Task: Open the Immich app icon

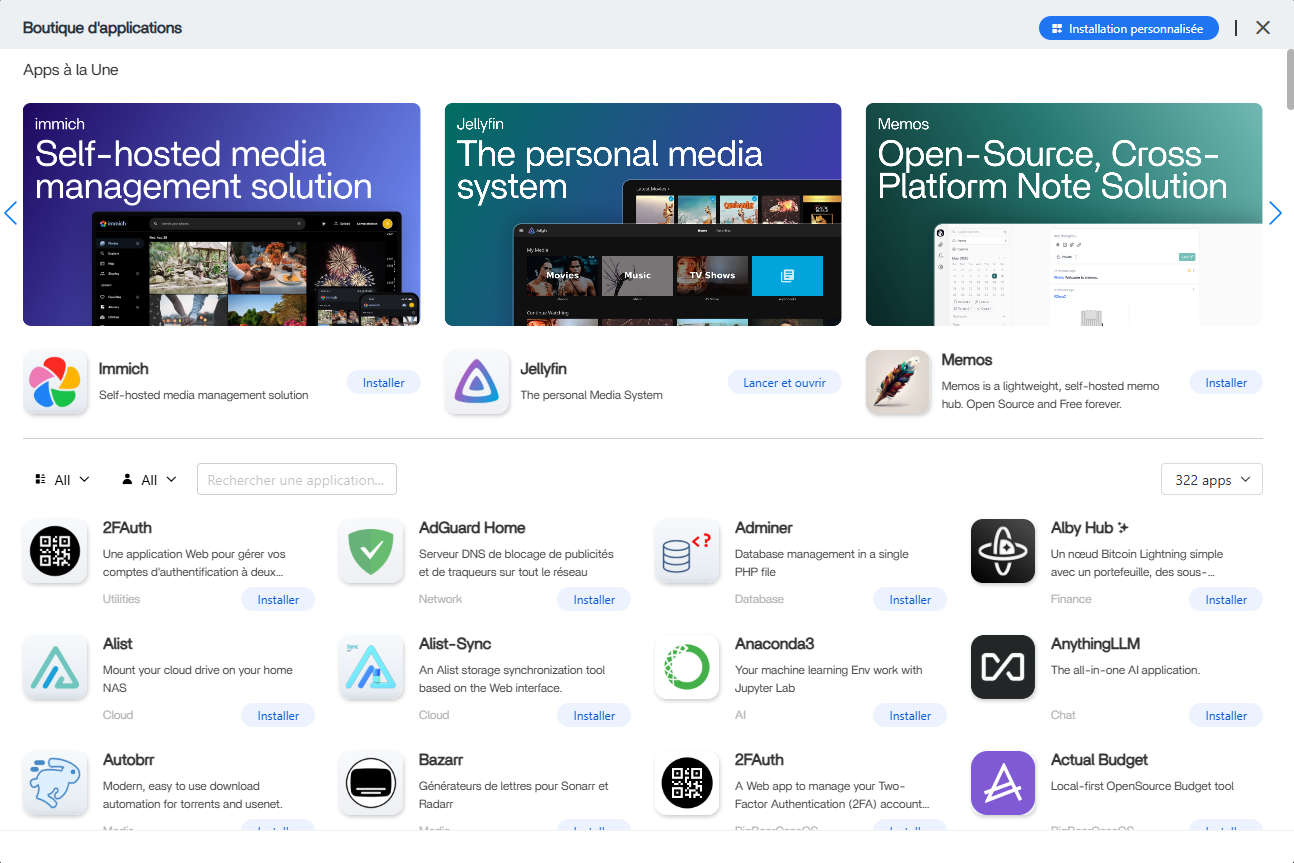Action: [x=55, y=382]
